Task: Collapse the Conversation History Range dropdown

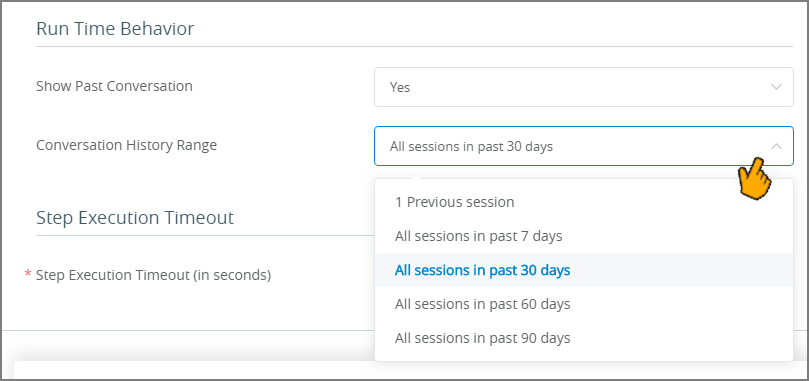Action: (584, 146)
